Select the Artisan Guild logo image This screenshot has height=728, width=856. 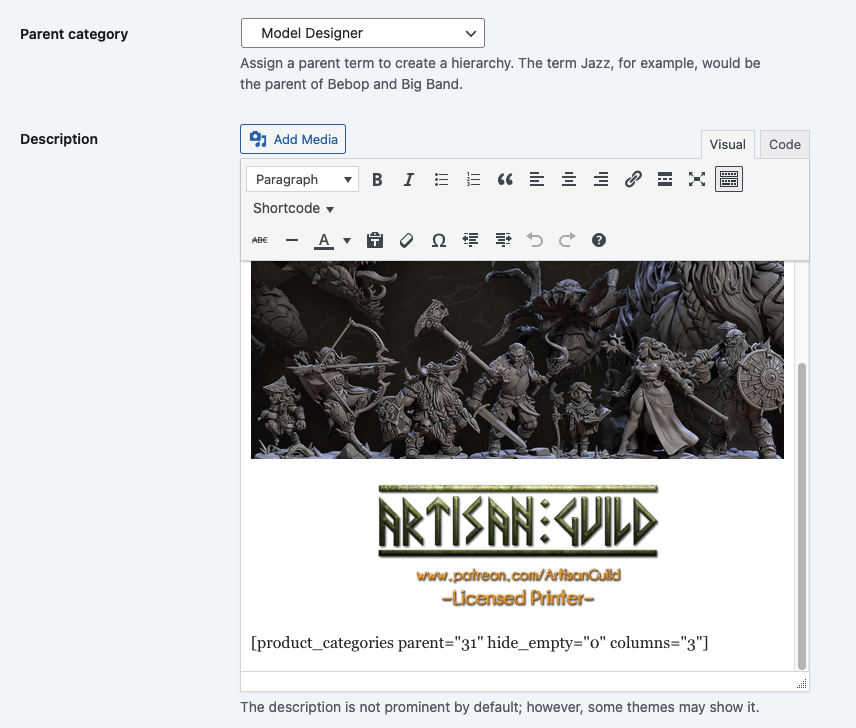coord(518,546)
